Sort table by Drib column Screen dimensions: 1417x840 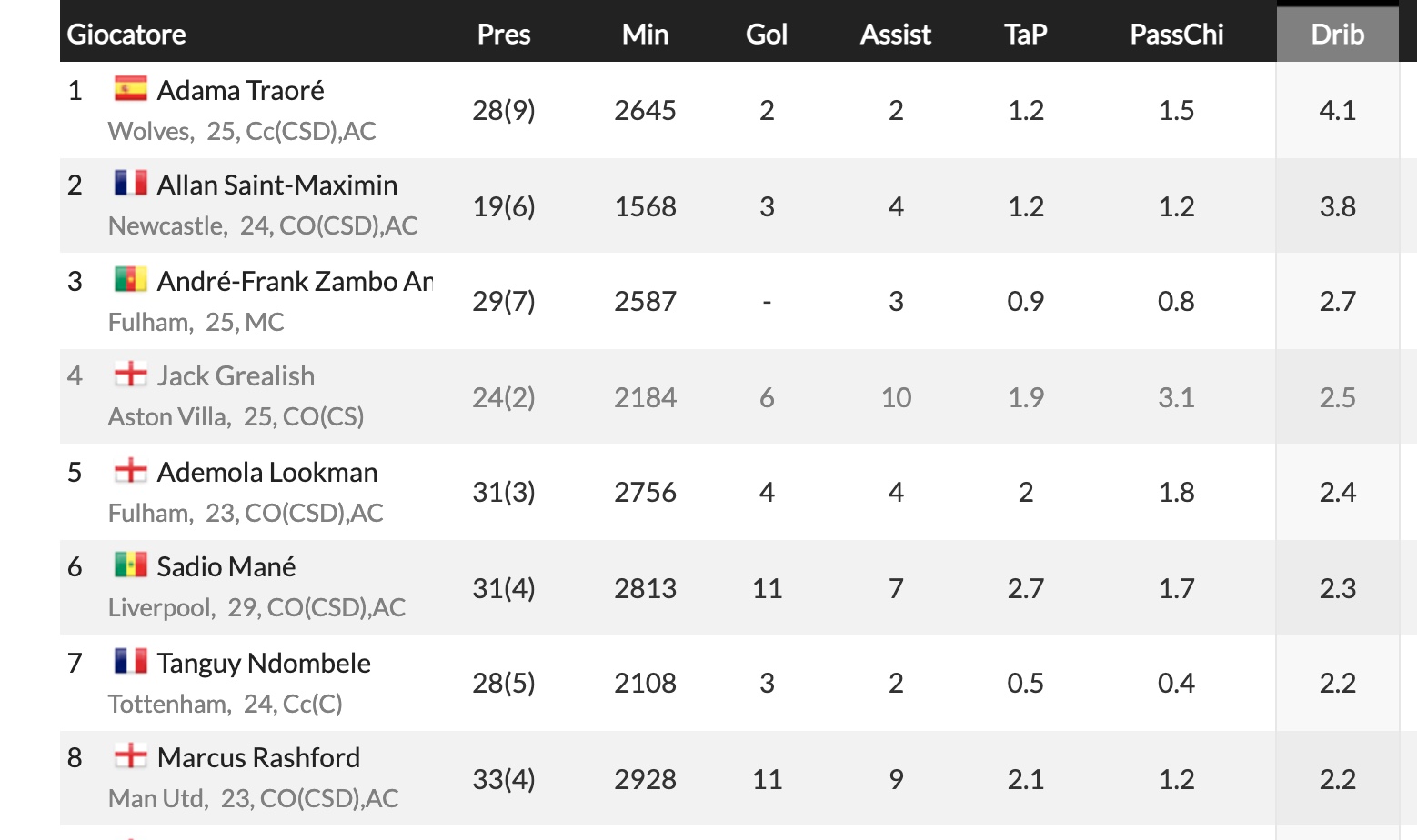[1337, 35]
